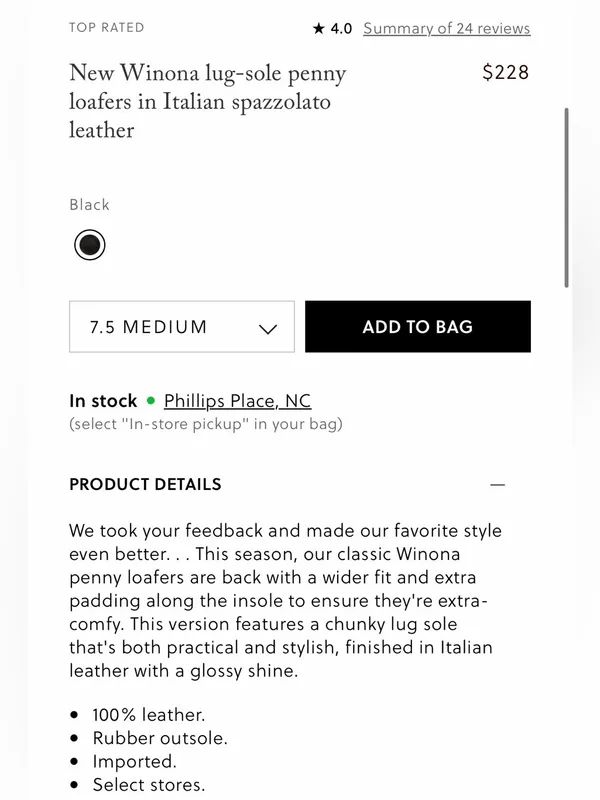
Task: Click the green in-stock indicator dot
Action: click(x=151, y=401)
